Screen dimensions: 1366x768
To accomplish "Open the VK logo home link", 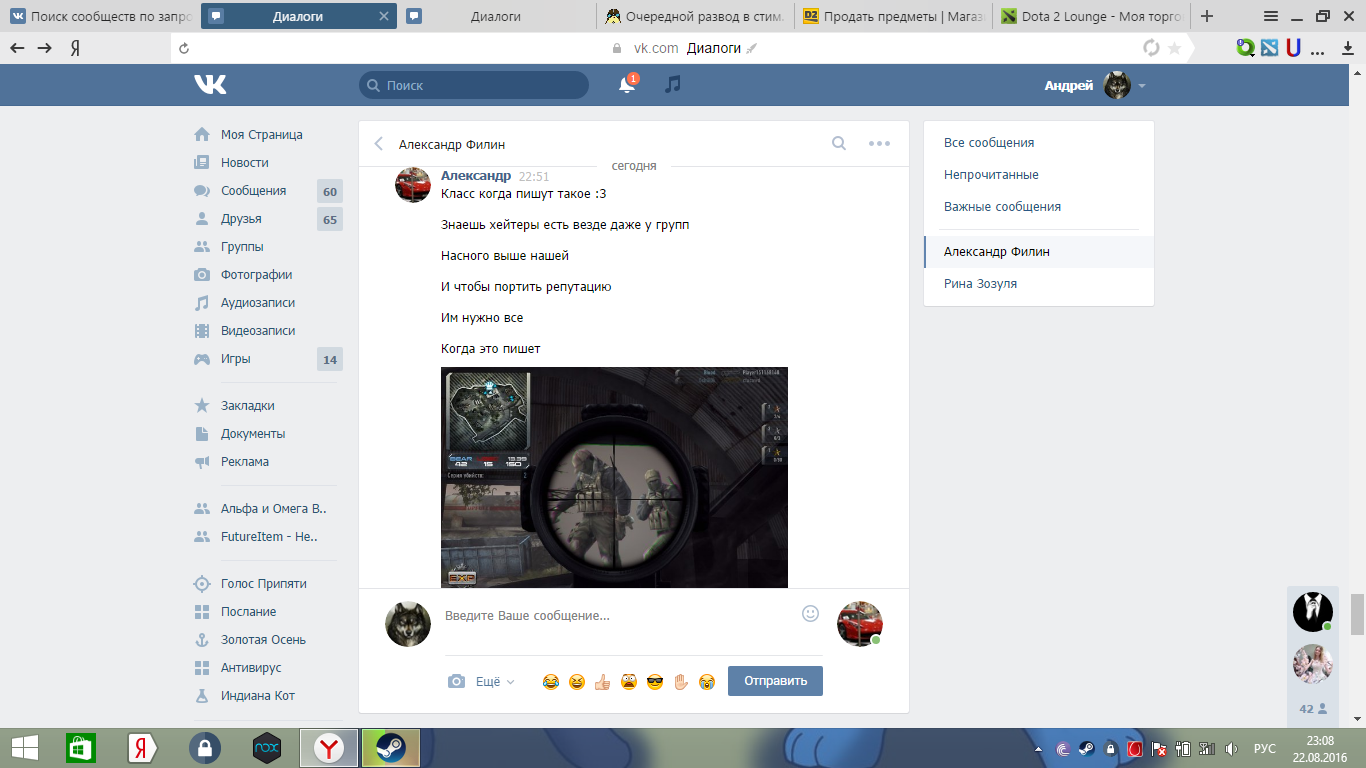I will 210,85.
